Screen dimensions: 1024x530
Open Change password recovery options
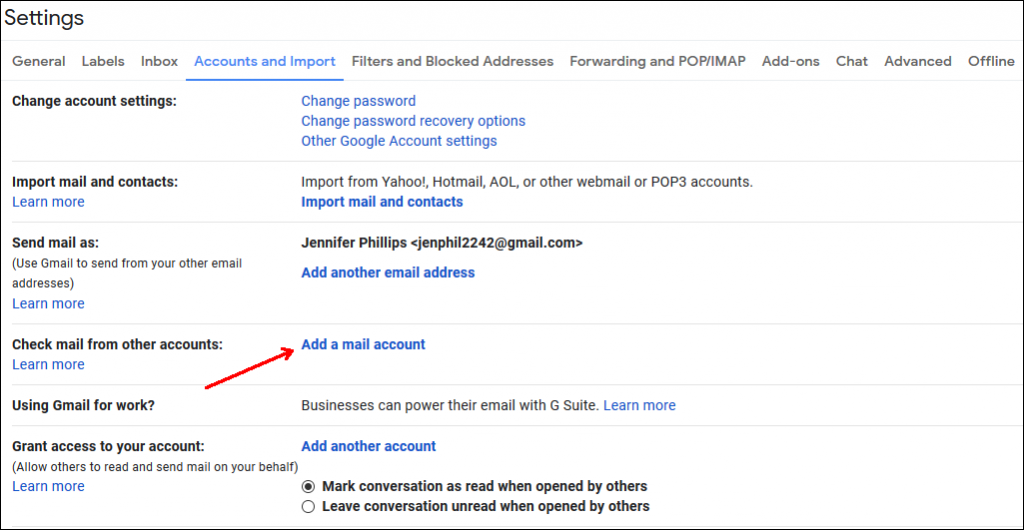tap(413, 121)
